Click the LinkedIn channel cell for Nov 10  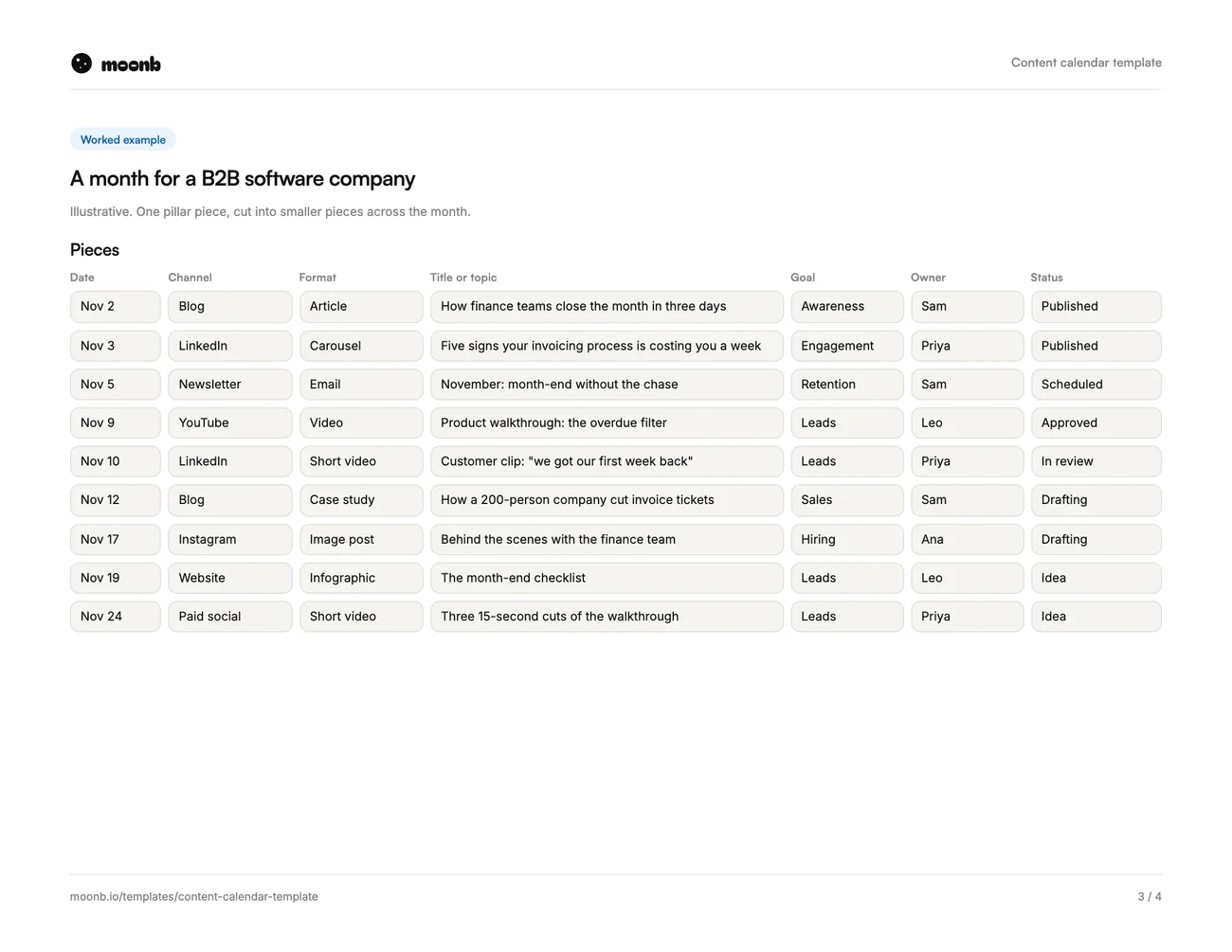click(230, 461)
